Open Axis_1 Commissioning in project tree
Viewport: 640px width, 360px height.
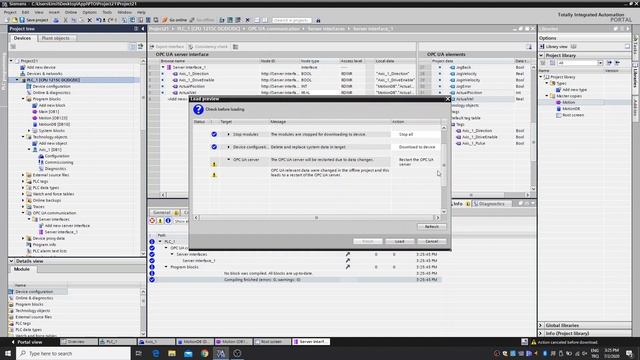59,162
